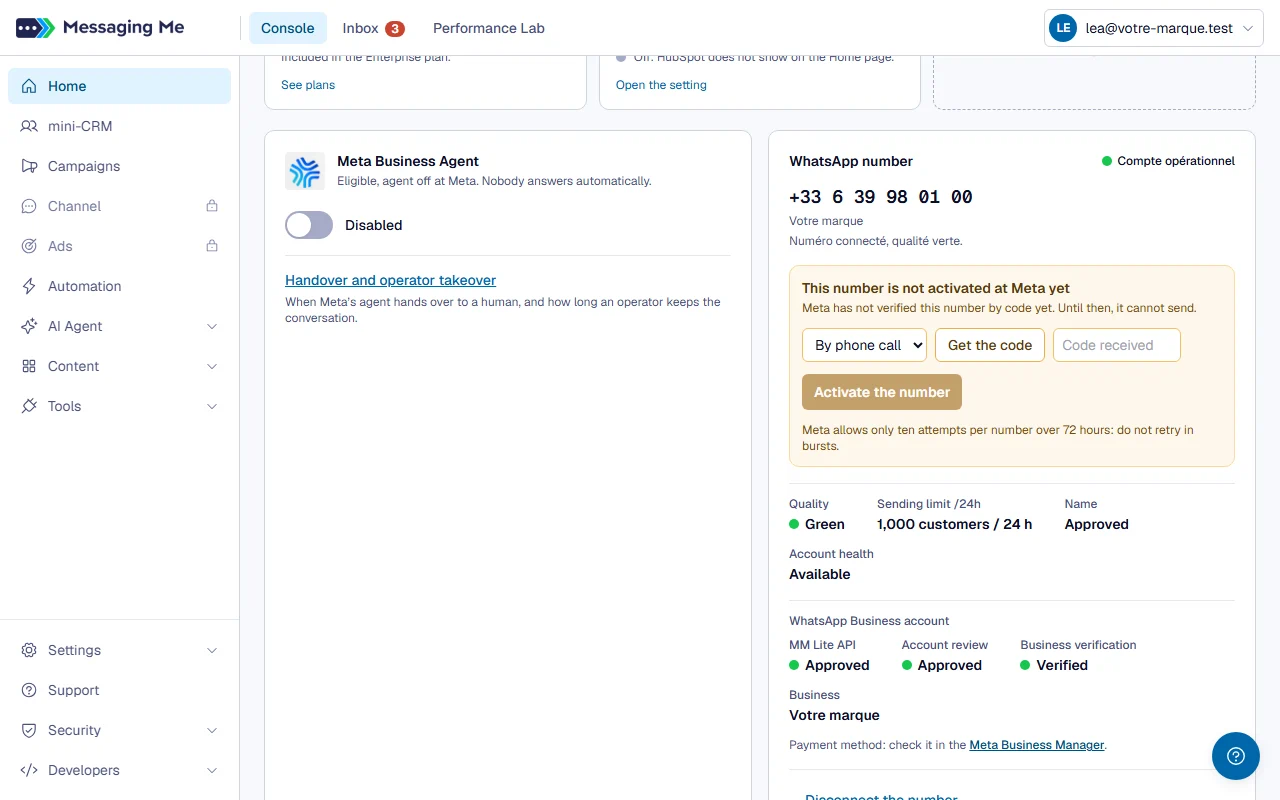Switch to the Console tab
The width and height of the screenshot is (1280, 800).
pos(288,28)
